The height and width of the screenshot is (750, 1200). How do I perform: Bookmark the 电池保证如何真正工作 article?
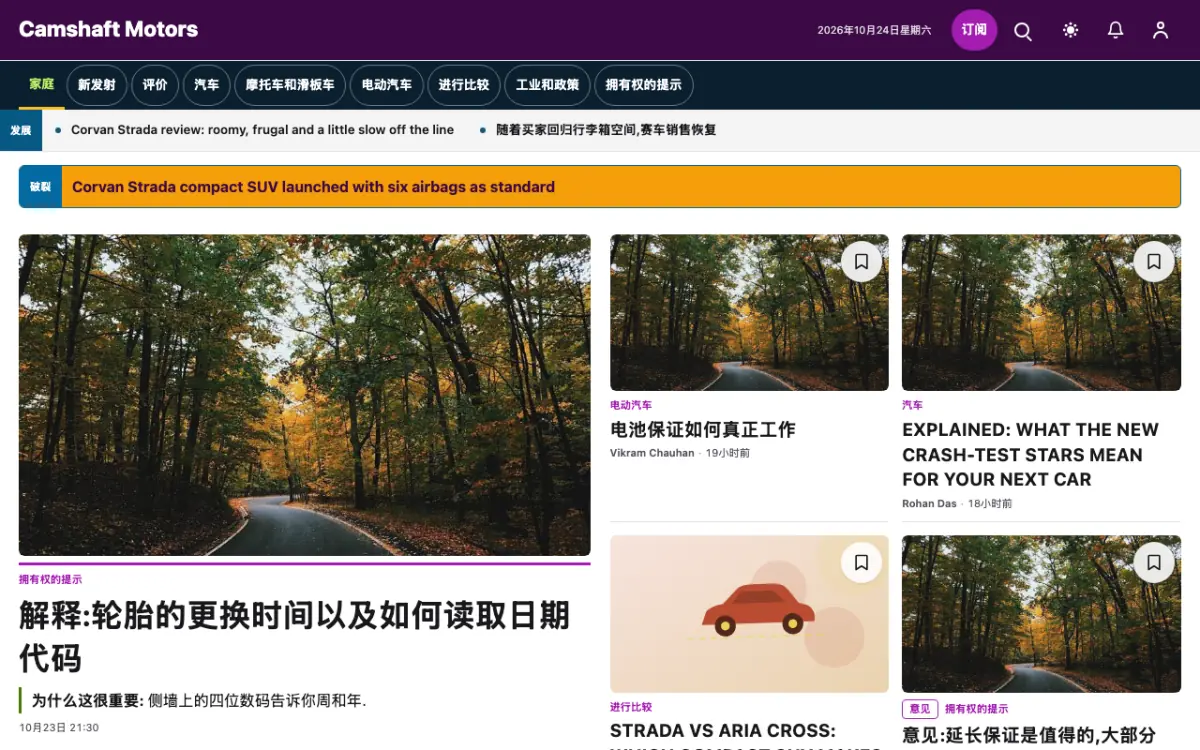[x=861, y=262]
